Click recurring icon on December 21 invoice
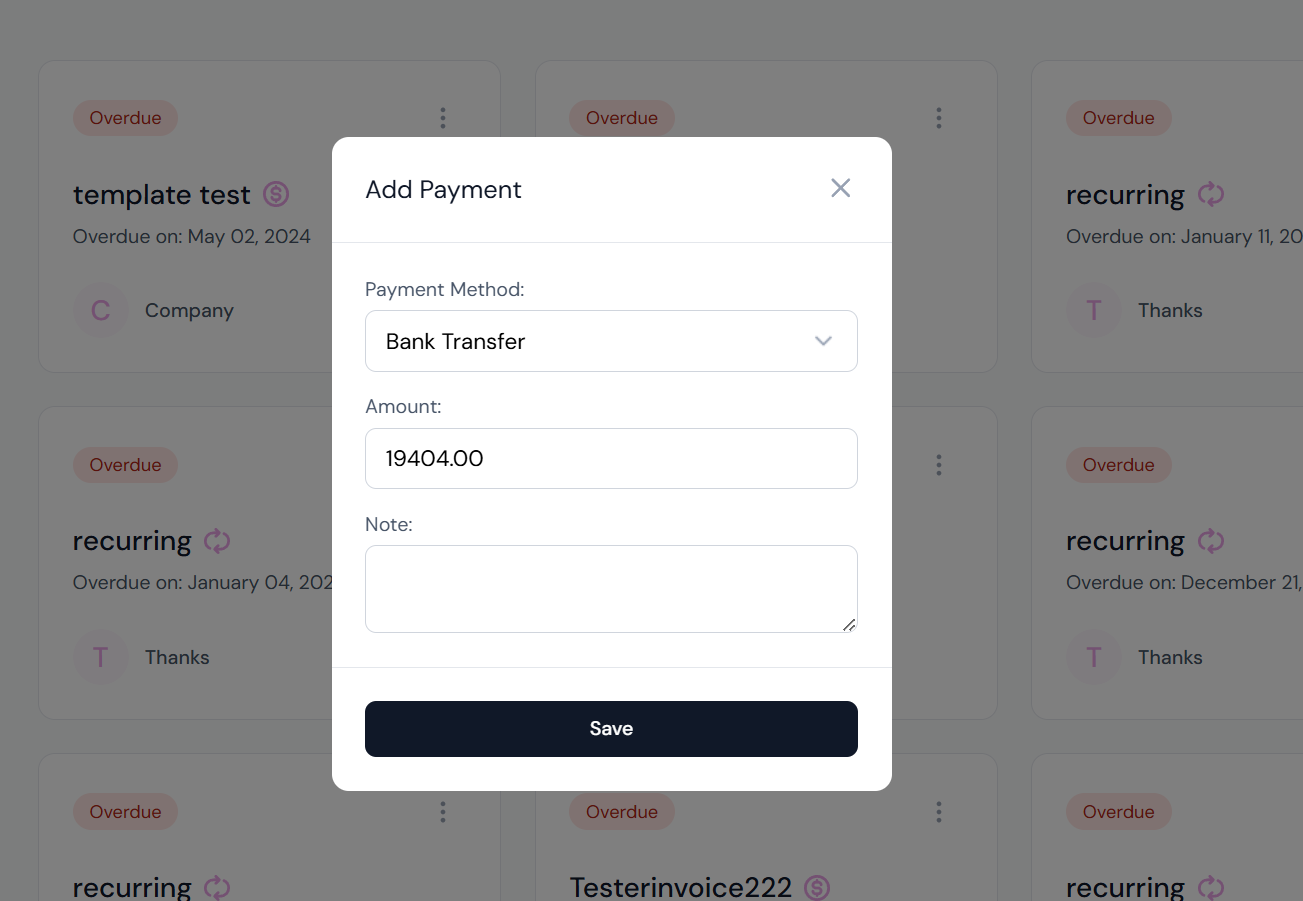This screenshot has width=1303, height=901. pyautogui.click(x=1211, y=541)
